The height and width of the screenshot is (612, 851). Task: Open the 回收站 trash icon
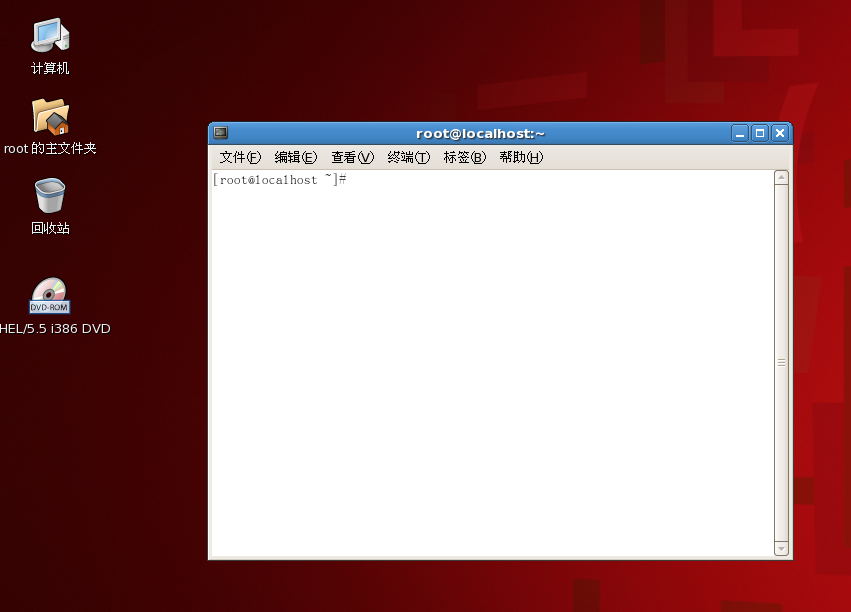[x=49, y=195]
